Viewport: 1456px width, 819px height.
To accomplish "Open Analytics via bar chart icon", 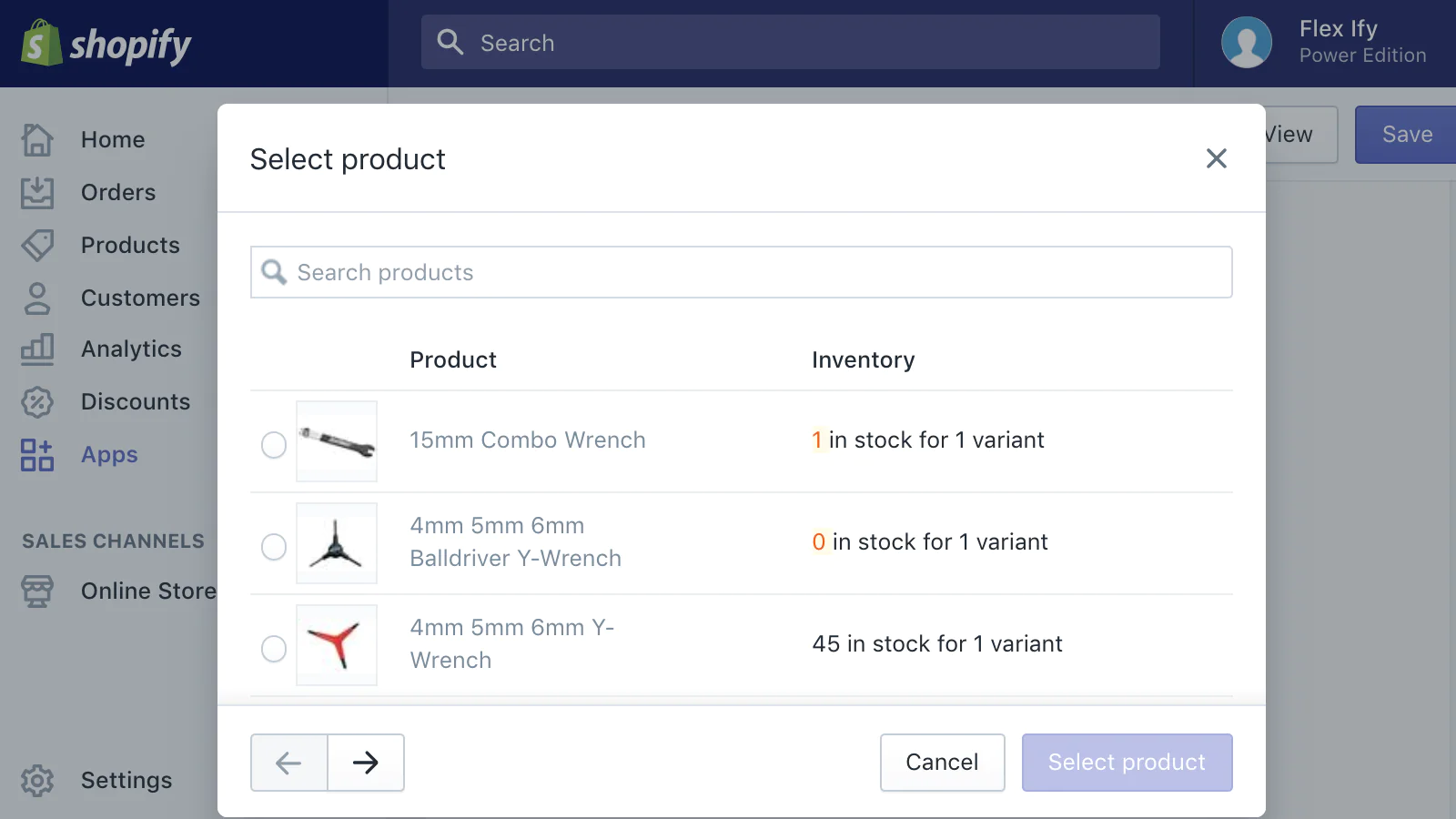I will tap(37, 349).
